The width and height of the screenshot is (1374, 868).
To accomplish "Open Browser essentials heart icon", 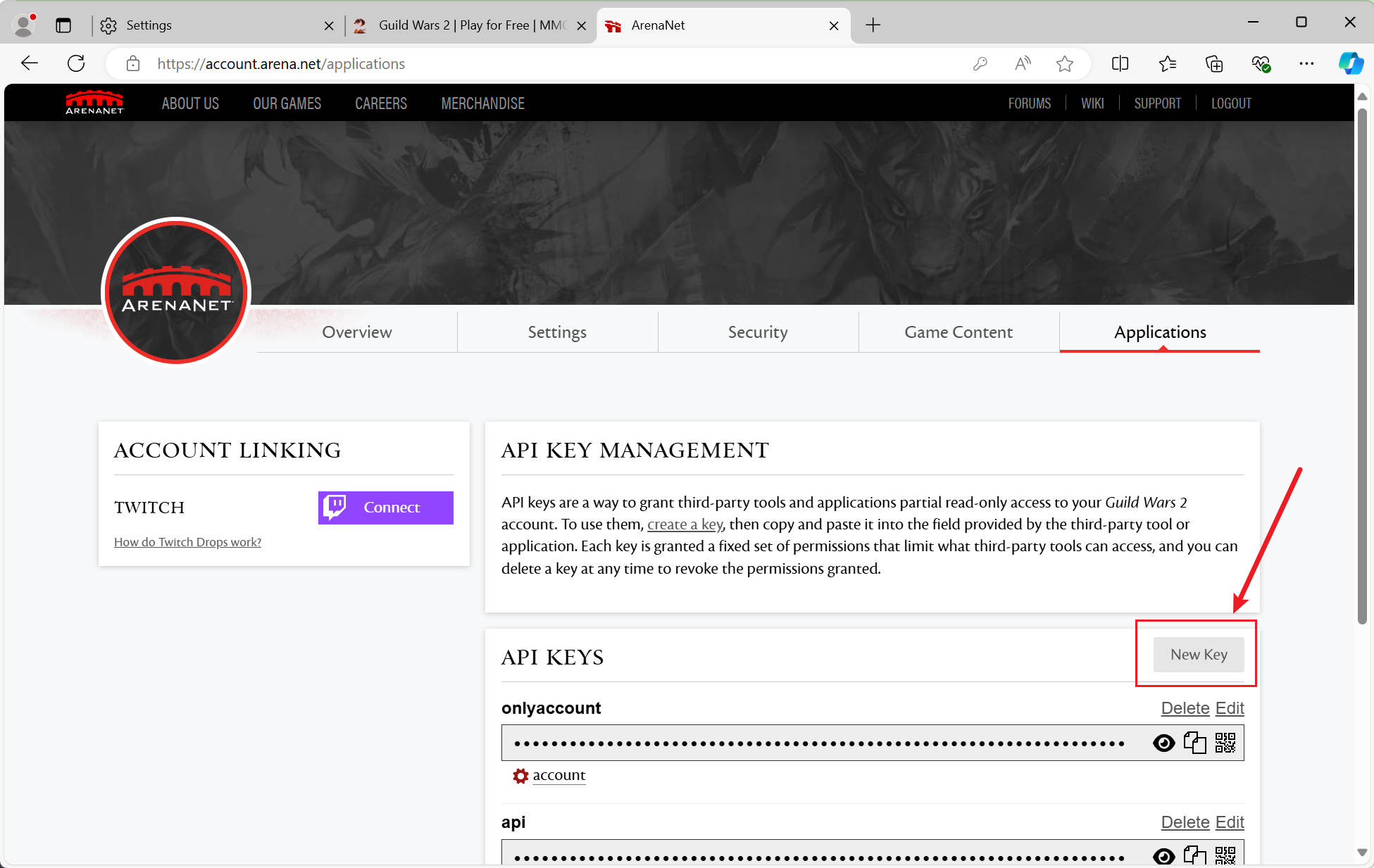I will tap(1261, 64).
